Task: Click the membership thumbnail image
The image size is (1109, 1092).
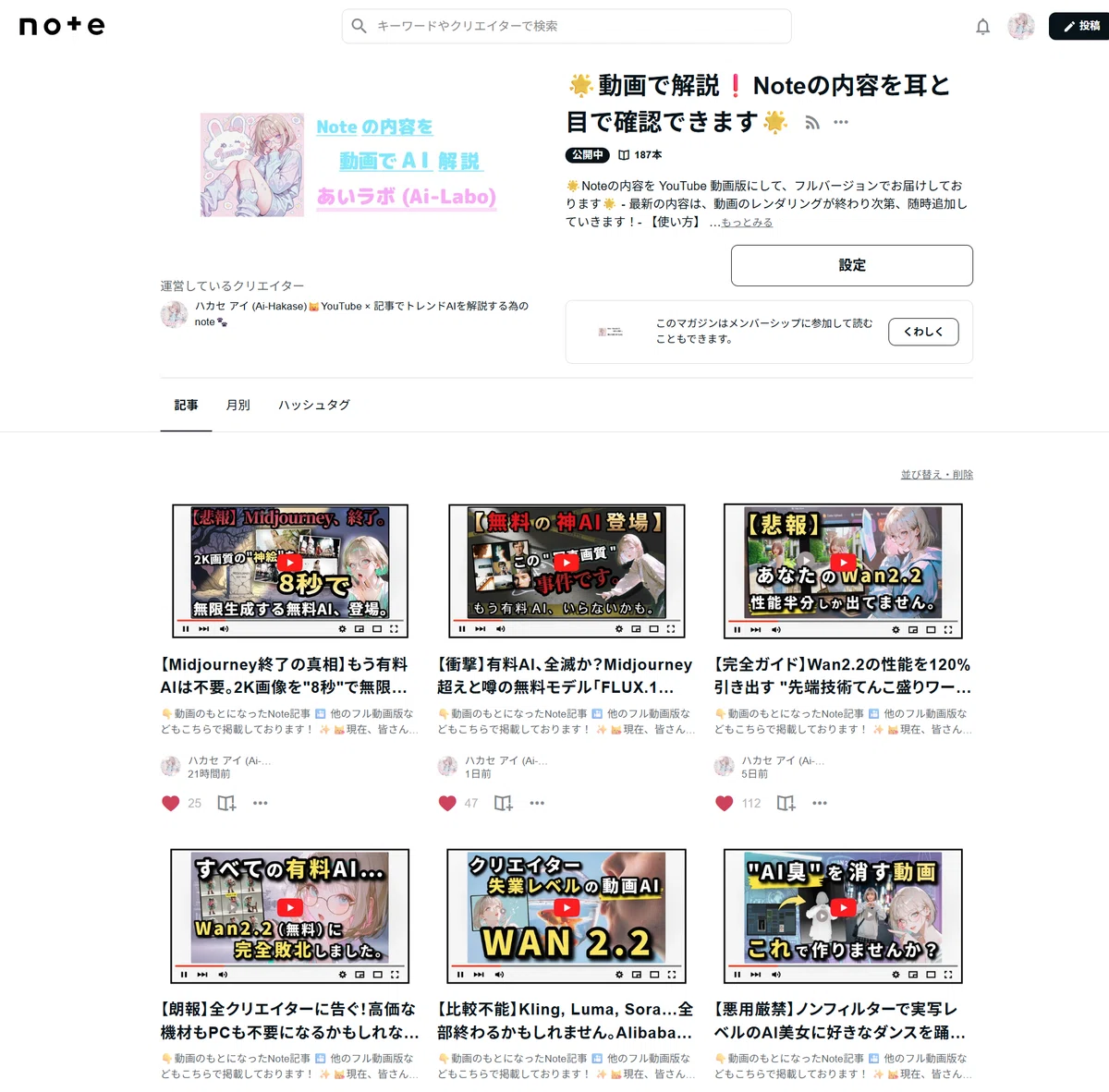Action: [x=610, y=332]
